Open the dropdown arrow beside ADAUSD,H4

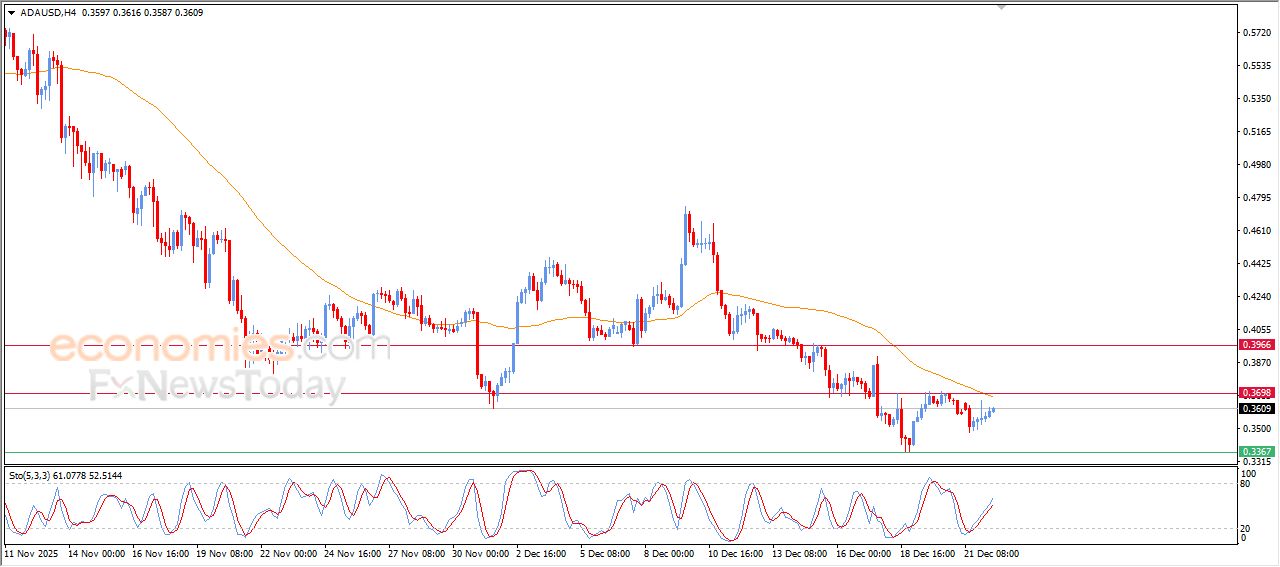11,13
